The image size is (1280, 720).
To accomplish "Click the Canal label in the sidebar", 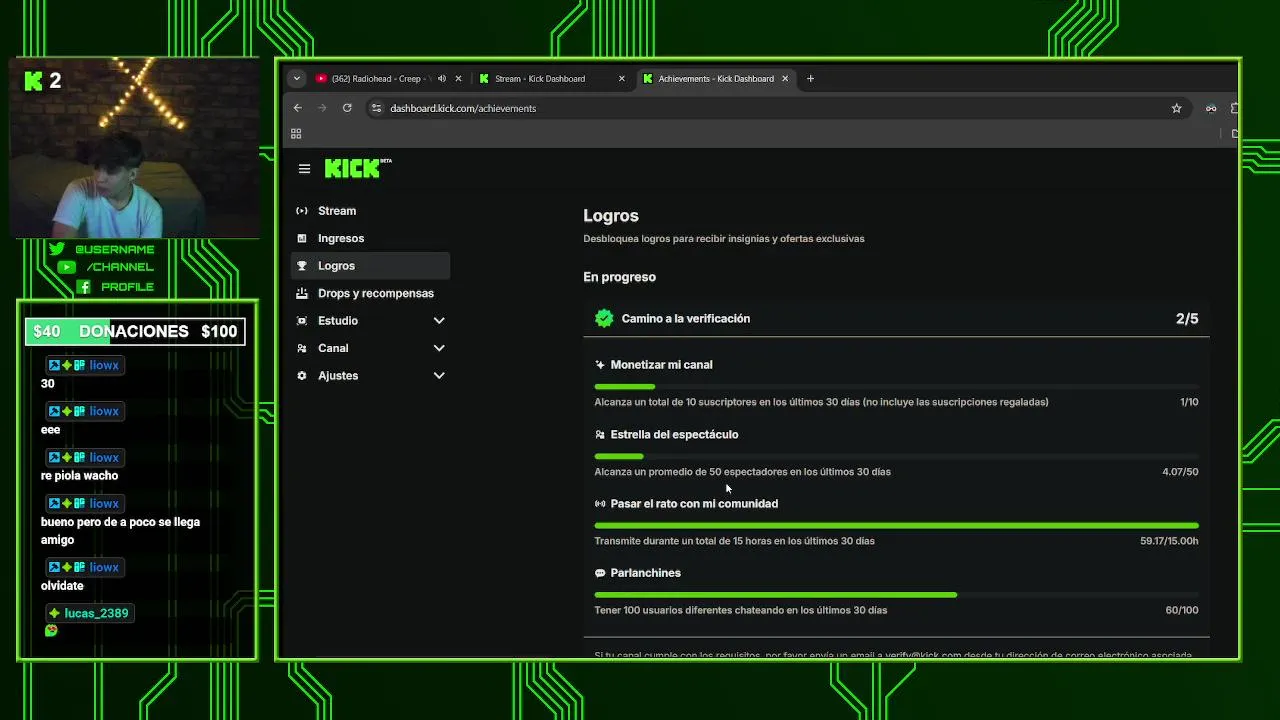I will [333, 348].
